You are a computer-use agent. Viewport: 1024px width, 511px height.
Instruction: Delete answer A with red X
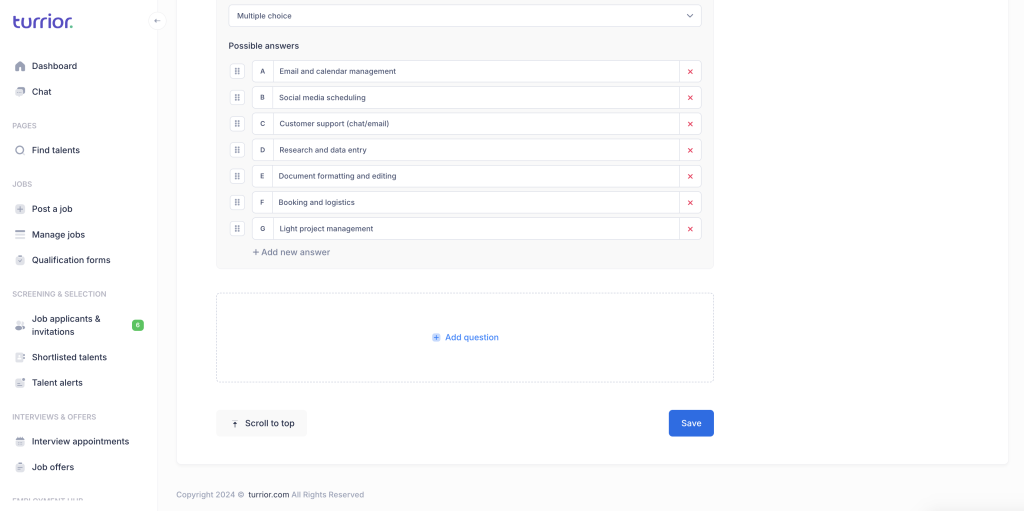(x=690, y=71)
